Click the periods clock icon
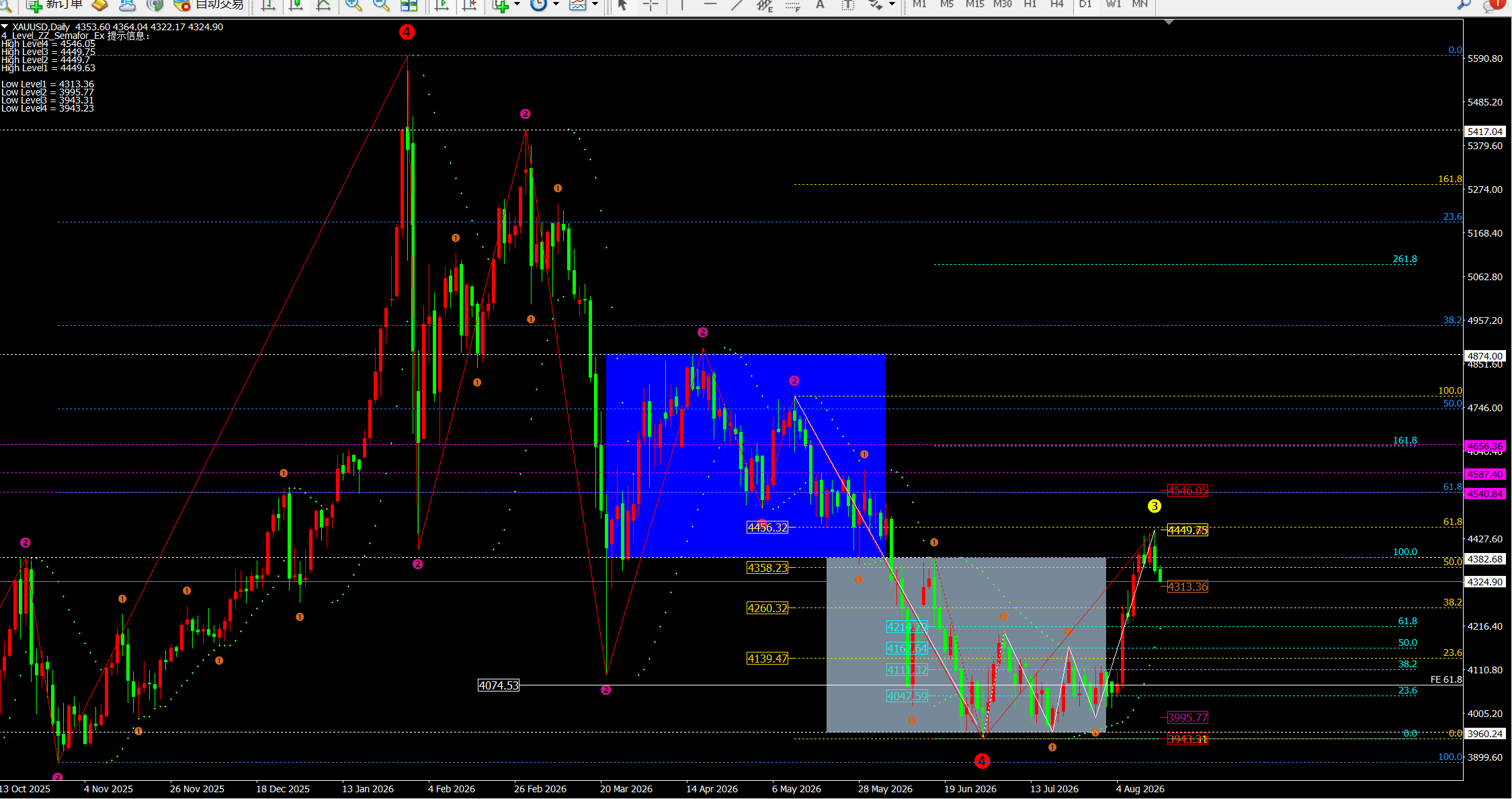 [x=538, y=5]
